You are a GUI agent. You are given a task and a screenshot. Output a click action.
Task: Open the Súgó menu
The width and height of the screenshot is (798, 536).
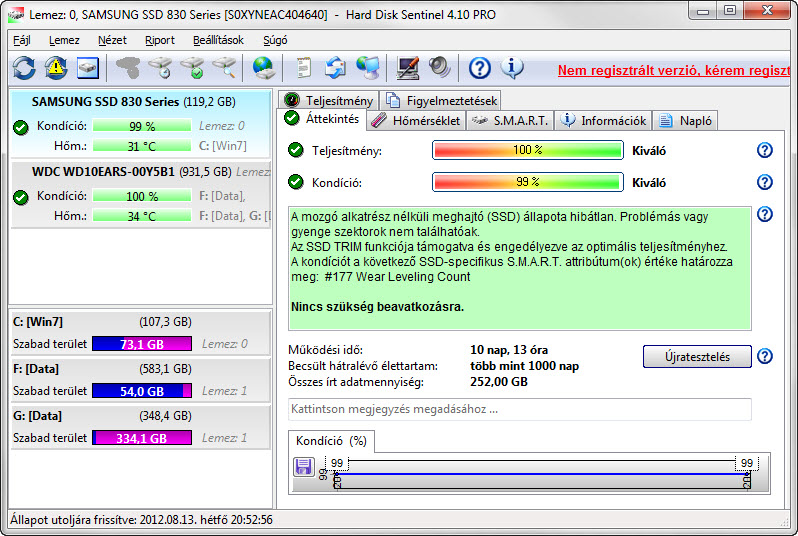click(x=275, y=40)
